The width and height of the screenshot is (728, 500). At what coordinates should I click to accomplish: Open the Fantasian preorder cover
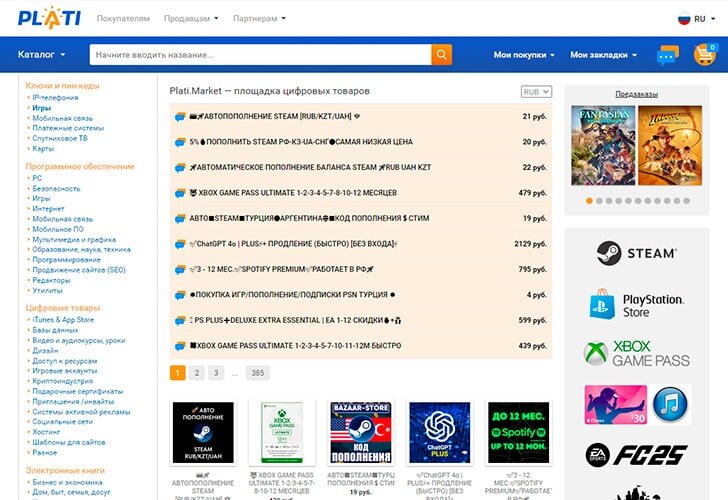coord(603,145)
